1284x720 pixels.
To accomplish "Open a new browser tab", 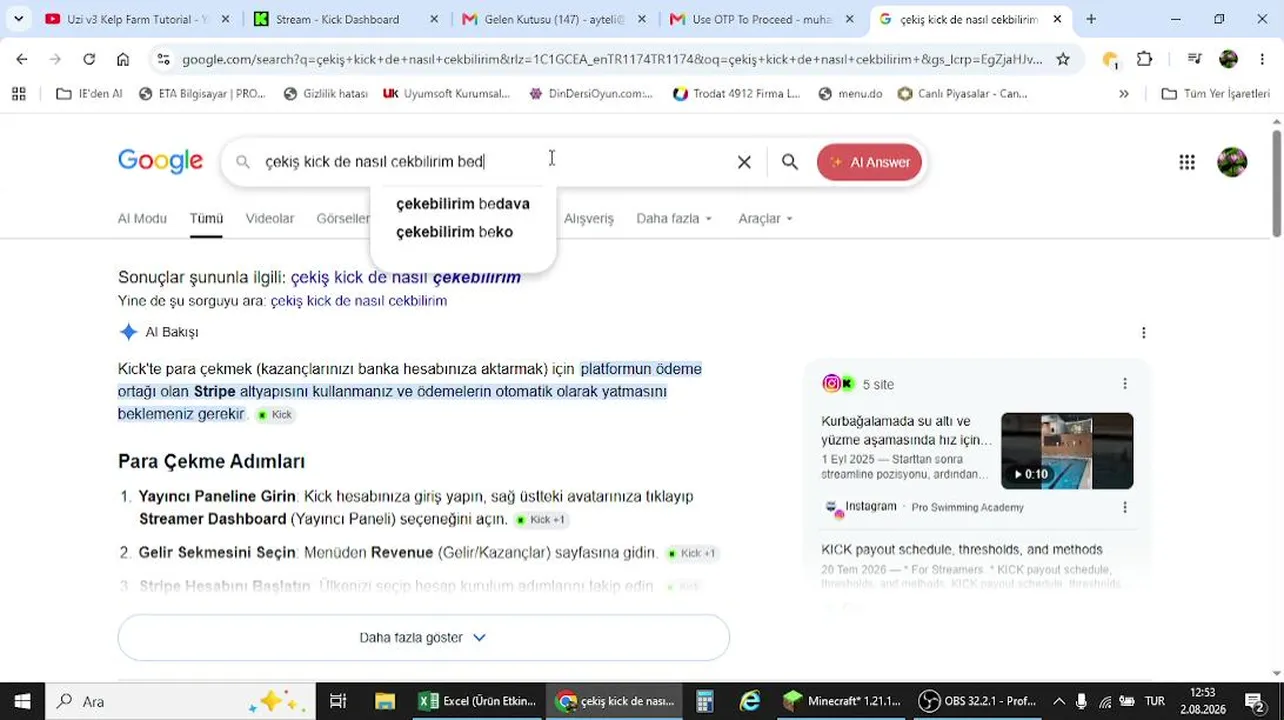I will pyautogui.click(x=1091, y=19).
